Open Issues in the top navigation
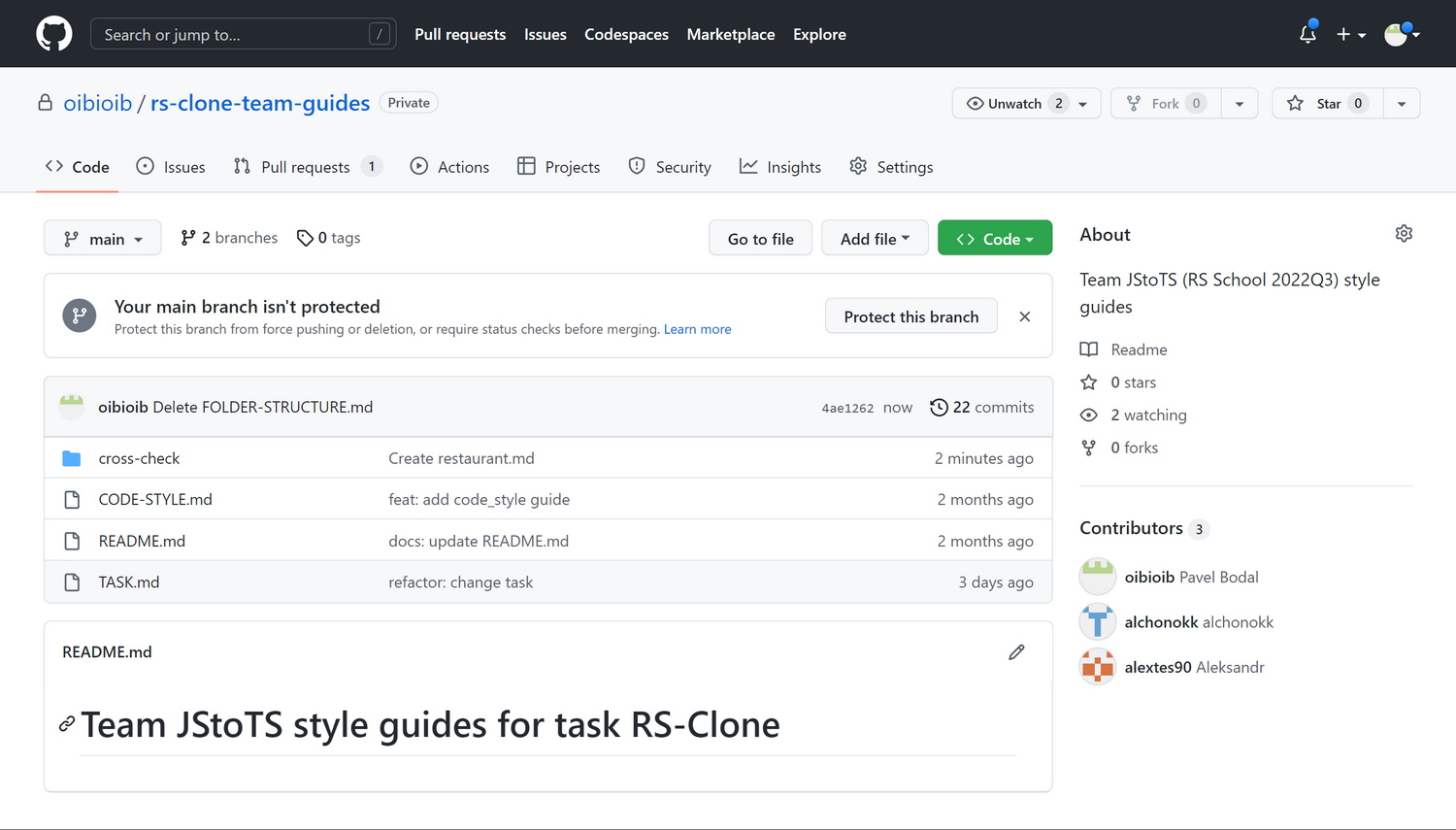 tap(546, 34)
